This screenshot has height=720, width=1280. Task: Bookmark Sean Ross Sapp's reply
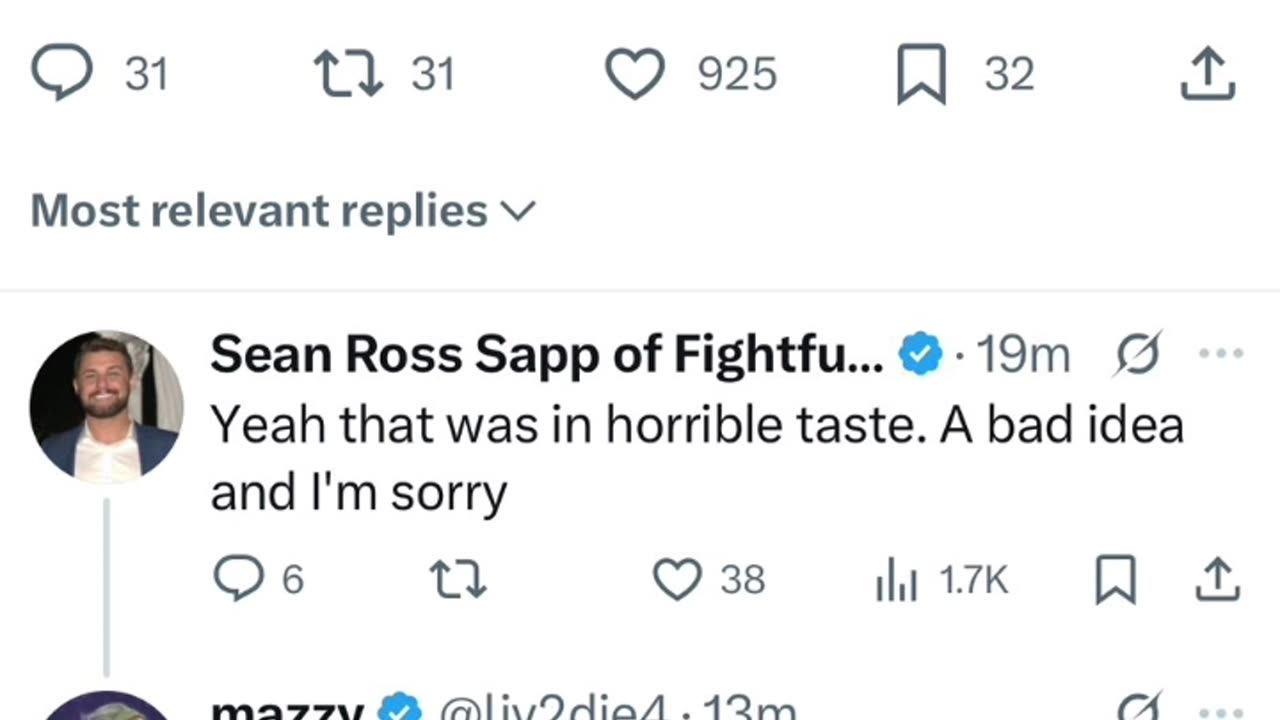click(x=1115, y=580)
